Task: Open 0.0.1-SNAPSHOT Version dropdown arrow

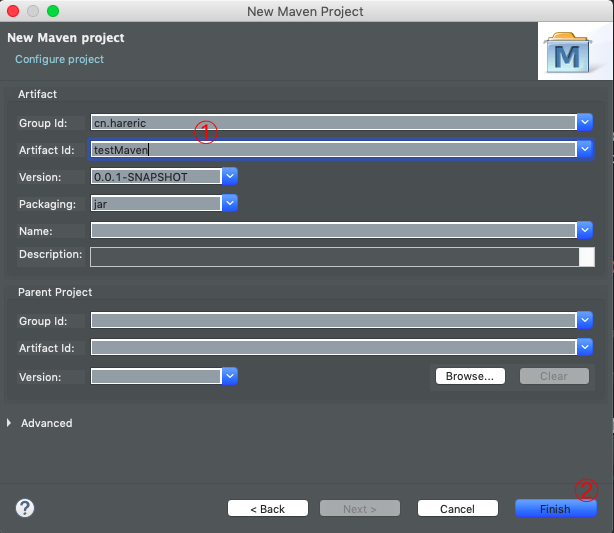Action: coord(230,177)
